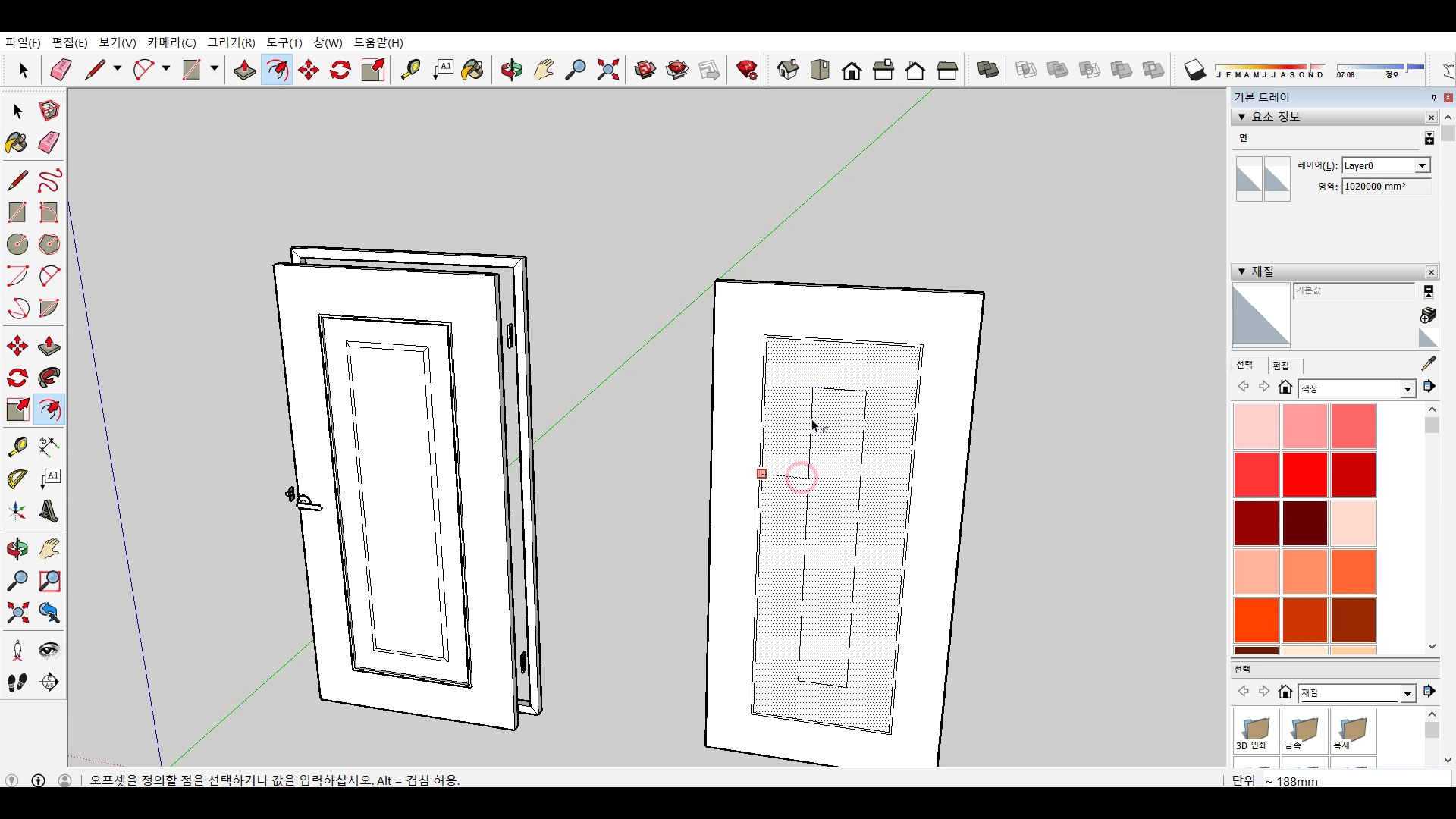Select the Push/Pull tool in top toolbar

[x=244, y=71]
